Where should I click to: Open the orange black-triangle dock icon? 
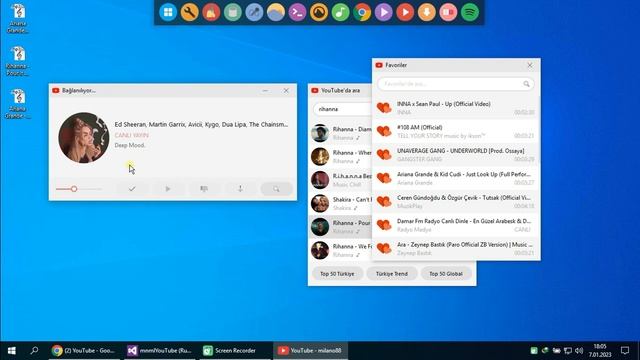319,12
